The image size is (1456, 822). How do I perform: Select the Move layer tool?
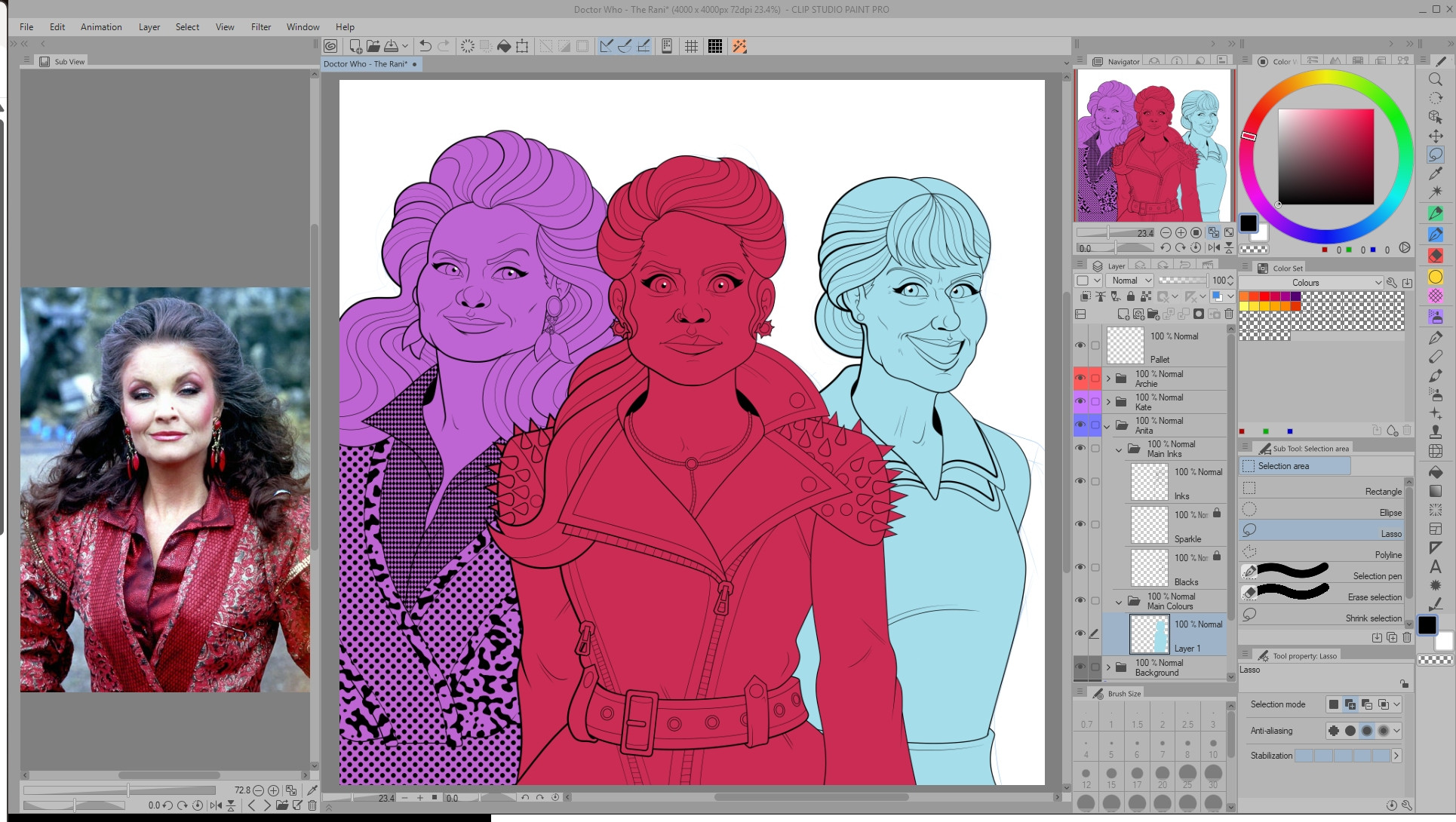pyautogui.click(x=1435, y=136)
